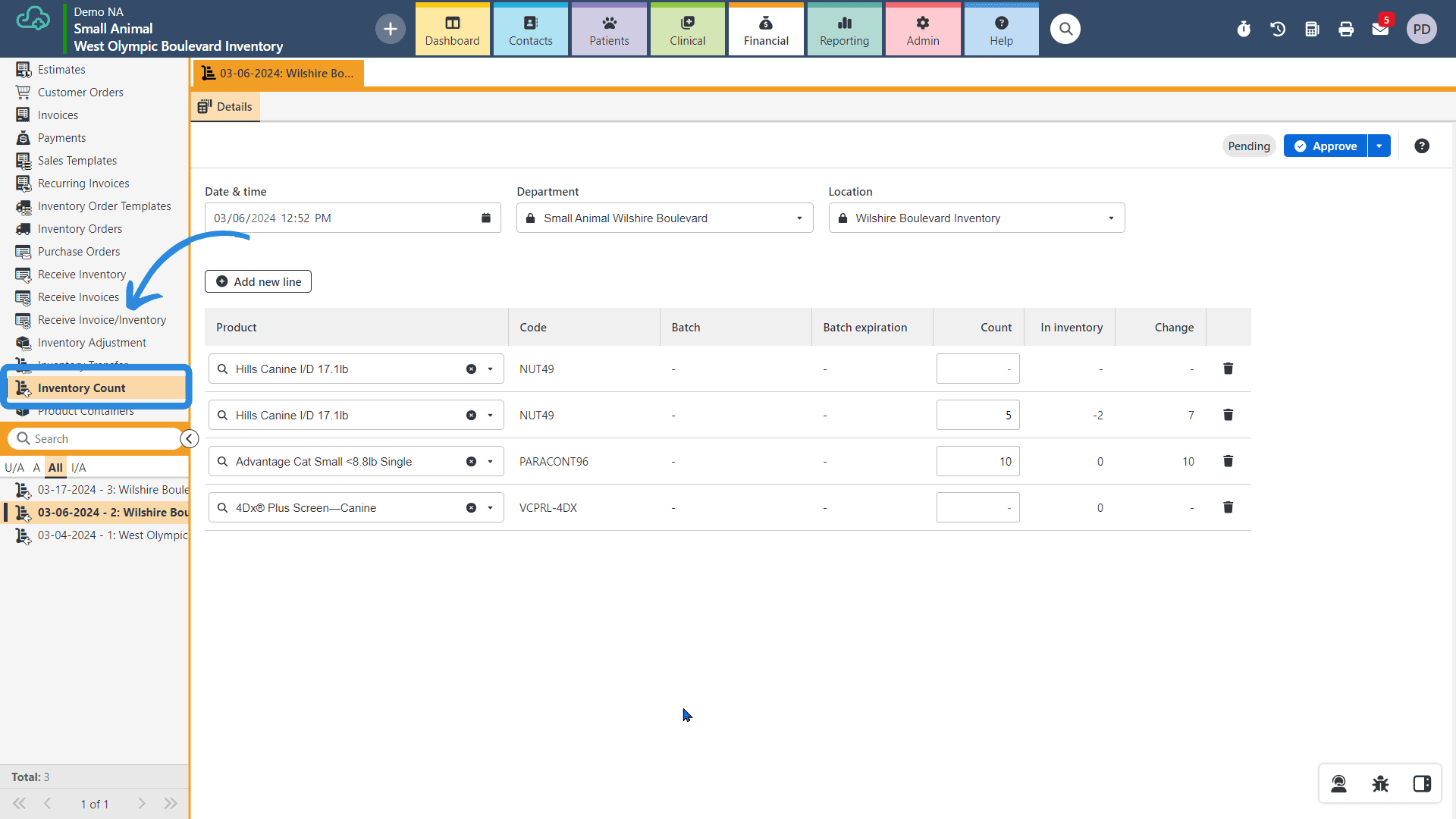Open the calendar picker in date field
The width and height of the screenshot is (1456, 819).
(x=486, y=218)
